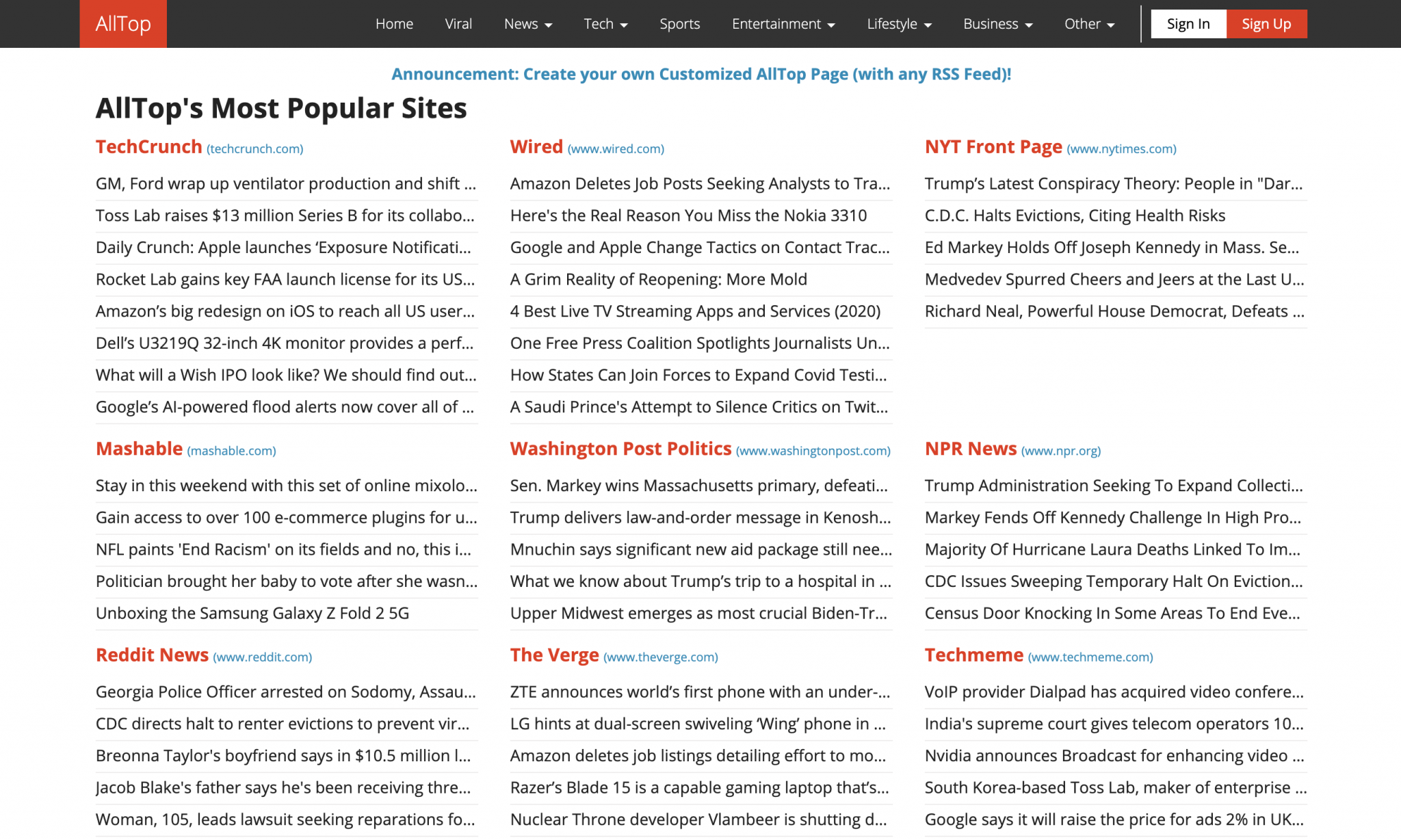Open the Tech dropdown menu
This screenshot has width=1401, height=840.
(605, 24)
